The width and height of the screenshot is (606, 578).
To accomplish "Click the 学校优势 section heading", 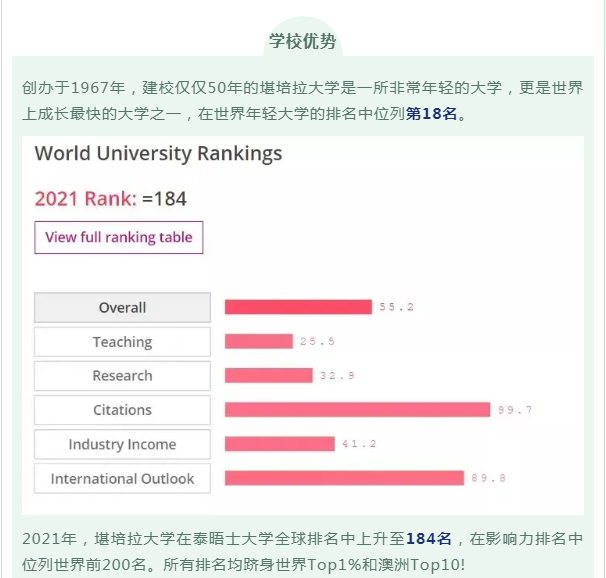I will tap(303, 42).
